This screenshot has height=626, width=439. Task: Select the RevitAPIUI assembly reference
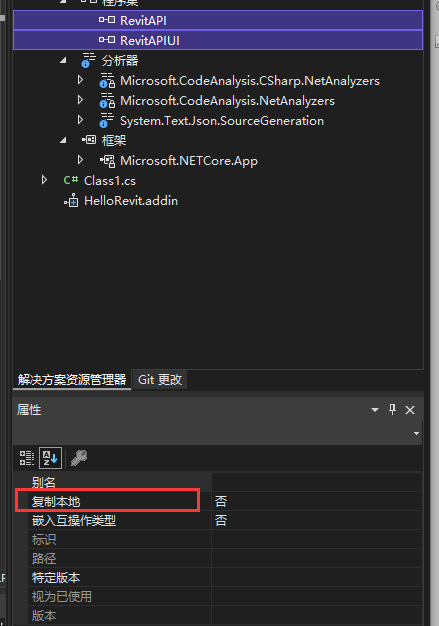(218, 40)
